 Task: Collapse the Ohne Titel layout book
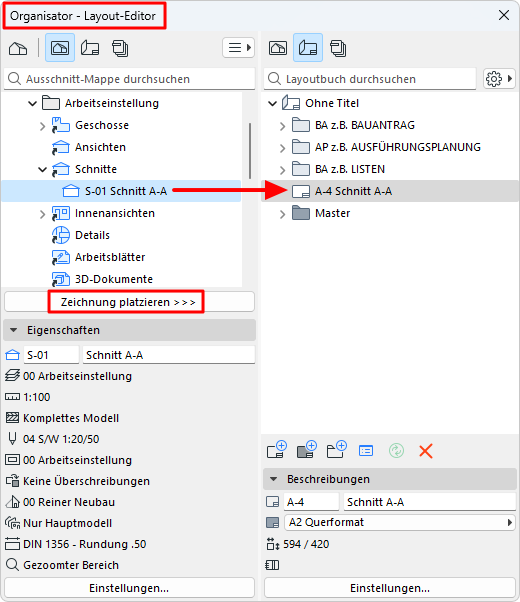click(x=272, y=103)
